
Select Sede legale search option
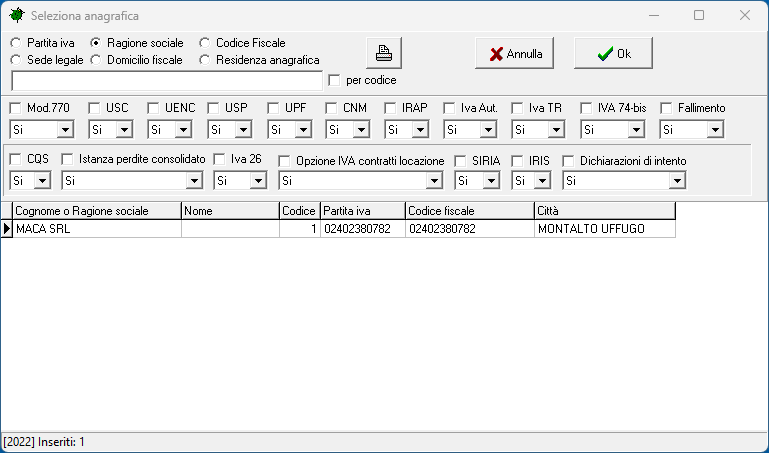click(x=15, y=60)
